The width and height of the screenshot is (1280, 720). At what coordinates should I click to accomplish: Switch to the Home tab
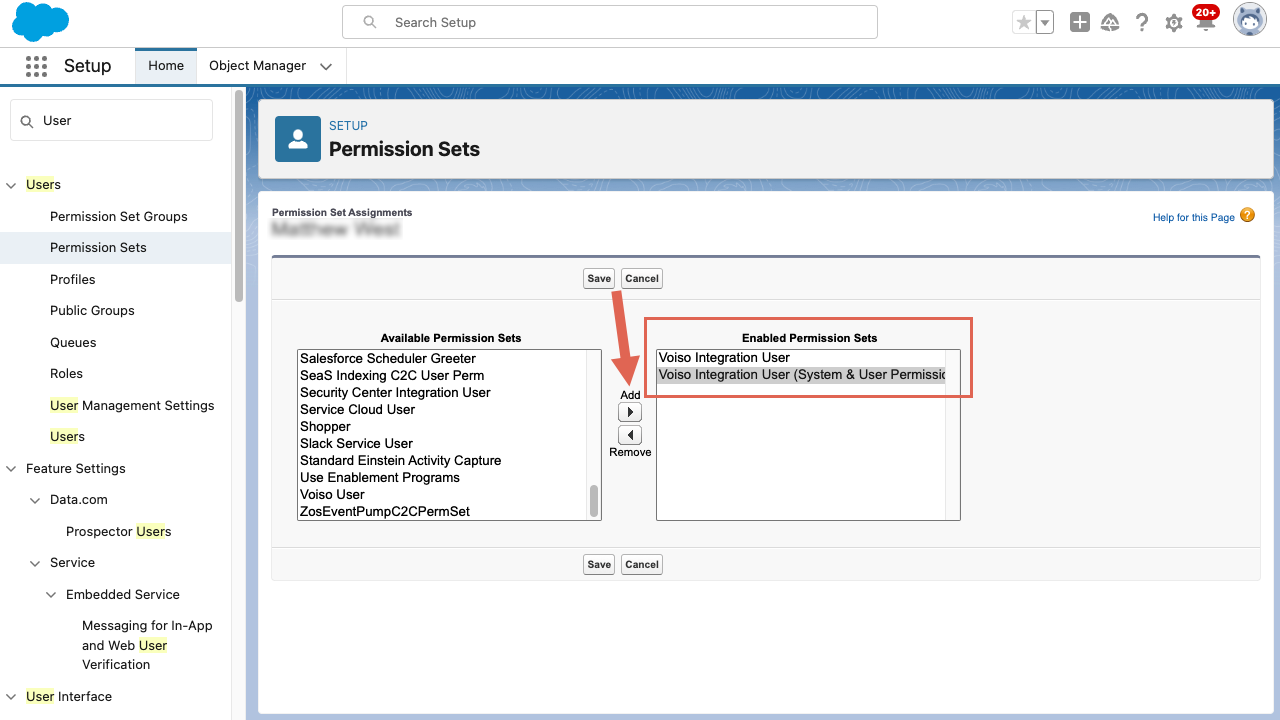(x=166, y=66)
